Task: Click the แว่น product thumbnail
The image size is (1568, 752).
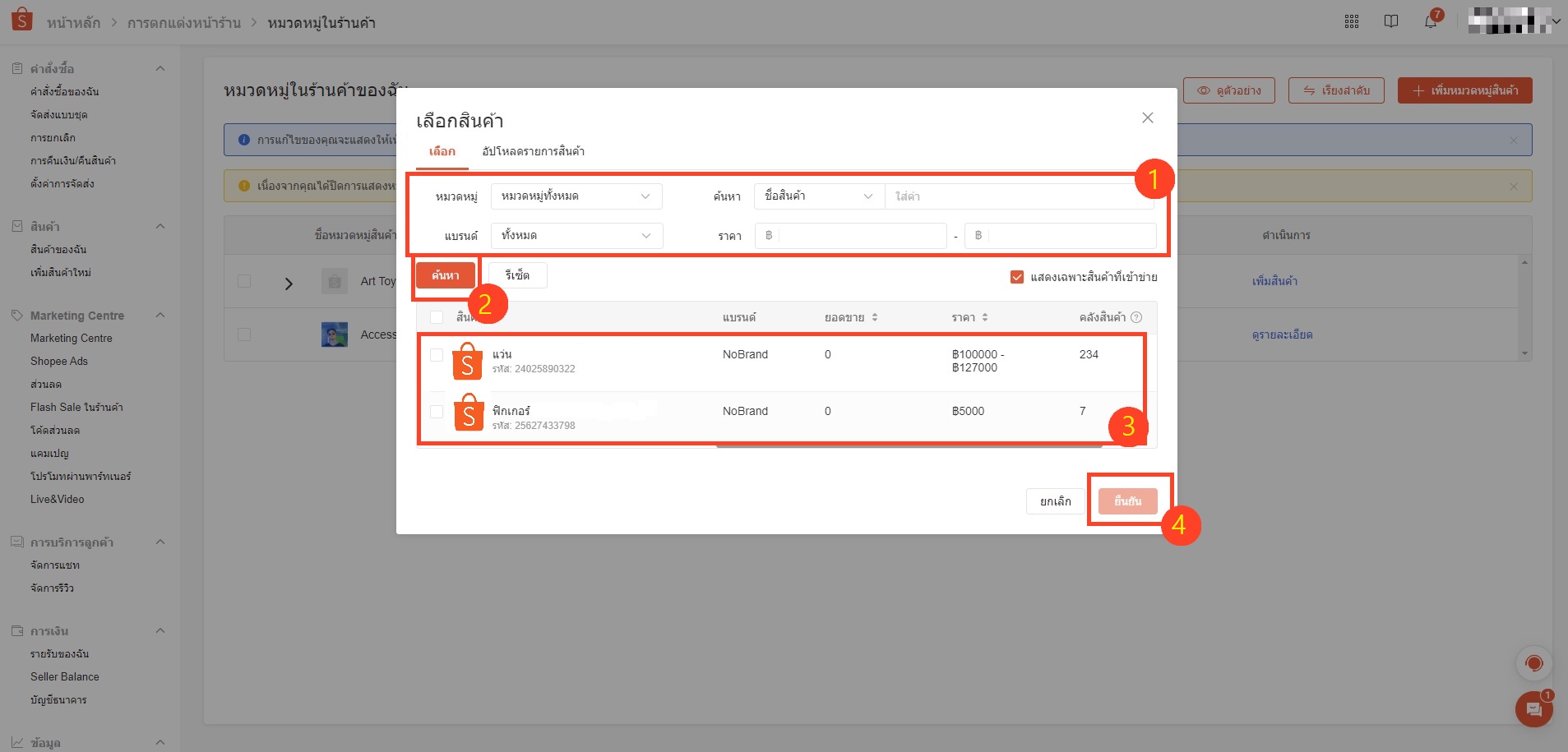Action: click(468, 361)
